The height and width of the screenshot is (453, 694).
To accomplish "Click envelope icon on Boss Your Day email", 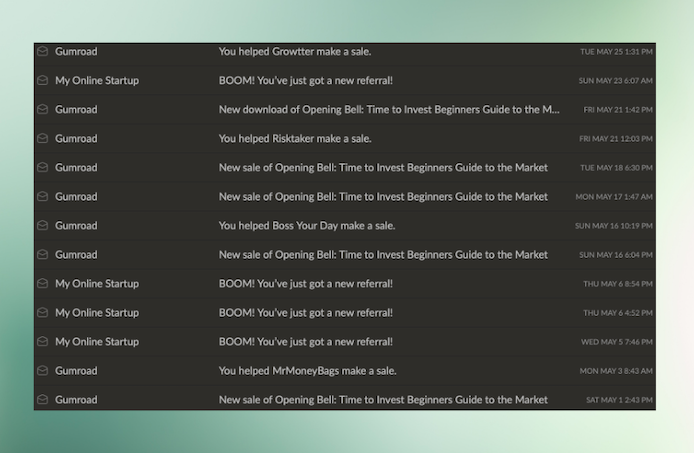I will tap(42, 225).
